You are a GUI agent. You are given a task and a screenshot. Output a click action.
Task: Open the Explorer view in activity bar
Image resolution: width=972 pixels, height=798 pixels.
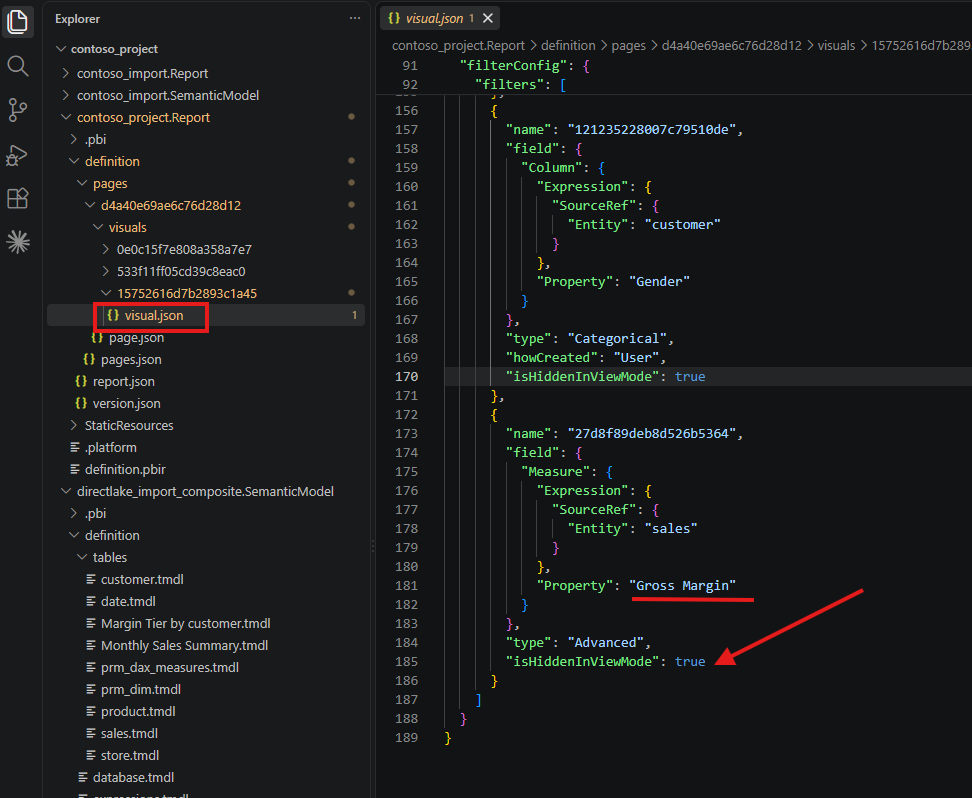17,22
